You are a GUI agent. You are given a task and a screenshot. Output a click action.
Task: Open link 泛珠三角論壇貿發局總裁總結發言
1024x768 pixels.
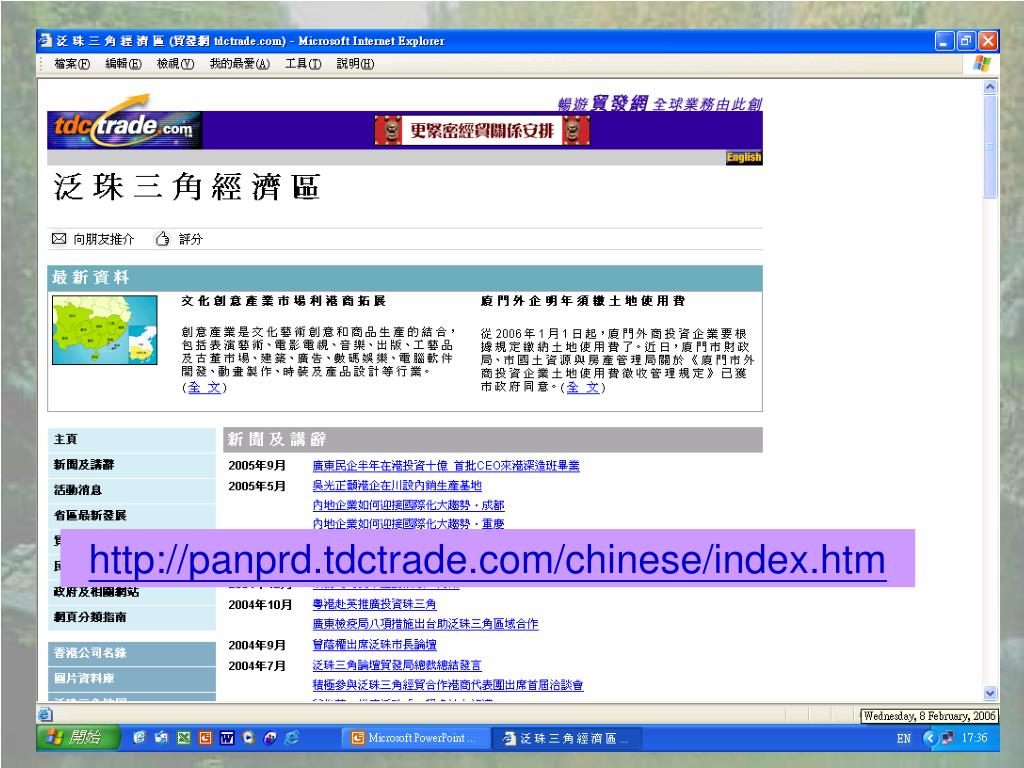point(397,665)
